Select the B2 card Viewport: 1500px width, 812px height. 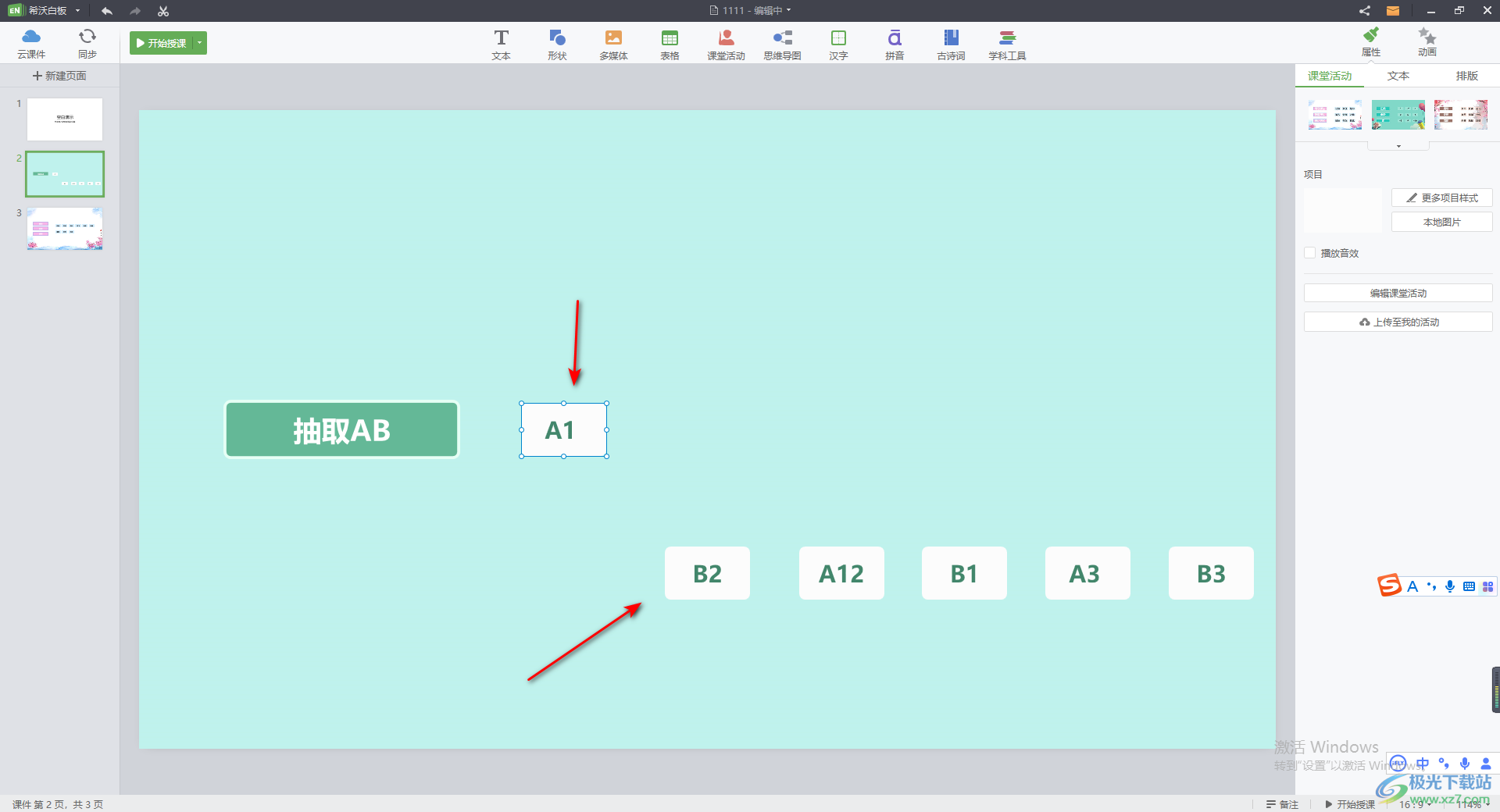click(x=707, y=573)
